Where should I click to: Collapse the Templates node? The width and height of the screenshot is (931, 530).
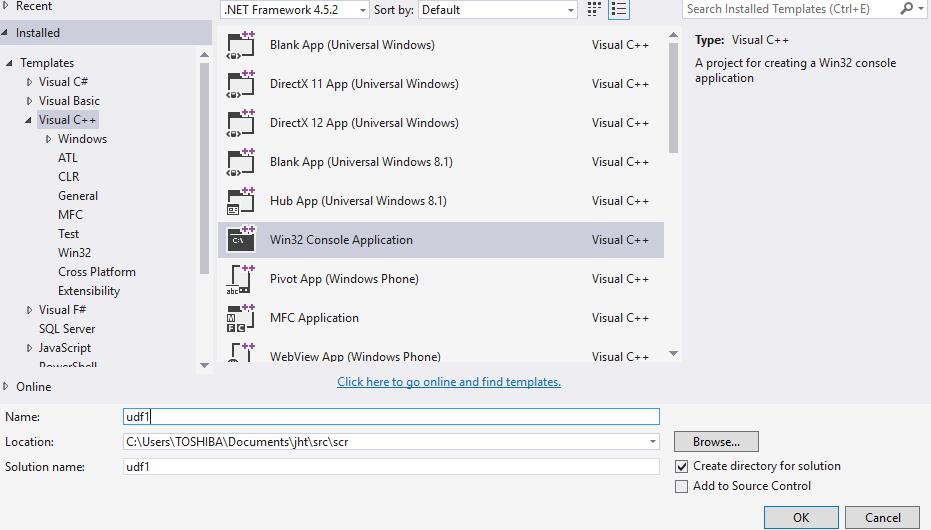[9, 63]
